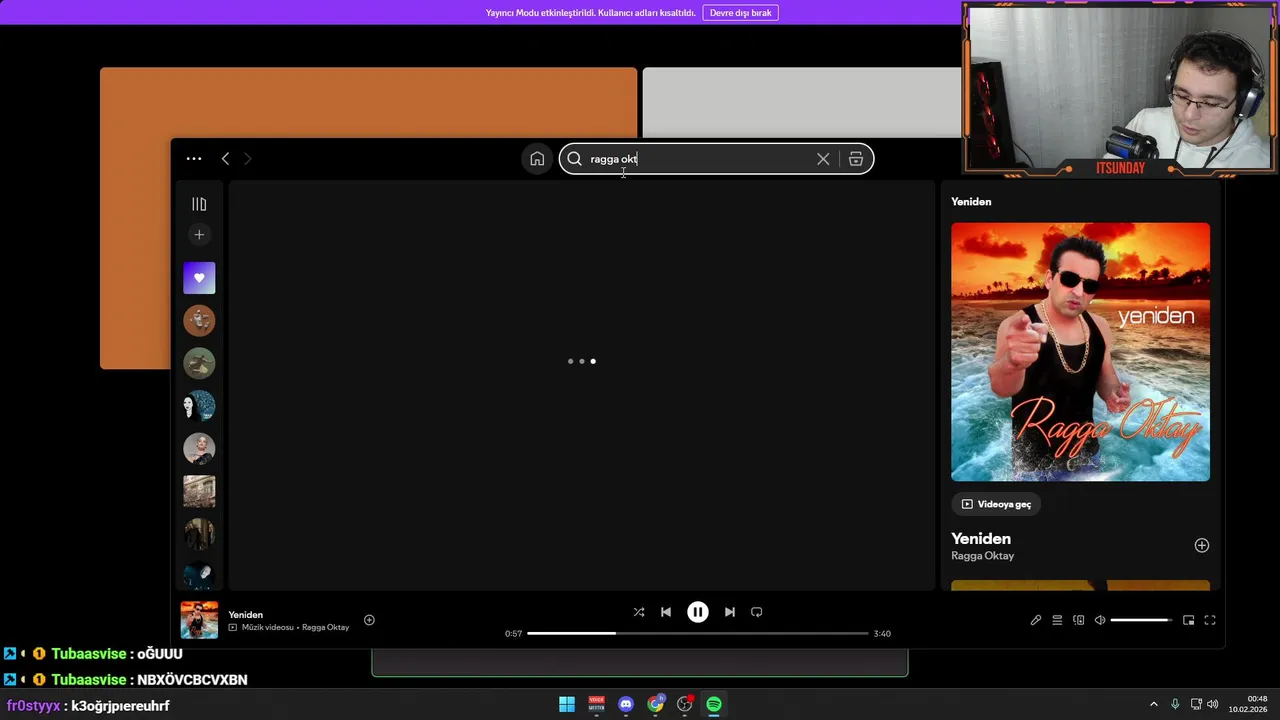Open connect to a device
The image size is (1280, 720).
point(1078,620)
